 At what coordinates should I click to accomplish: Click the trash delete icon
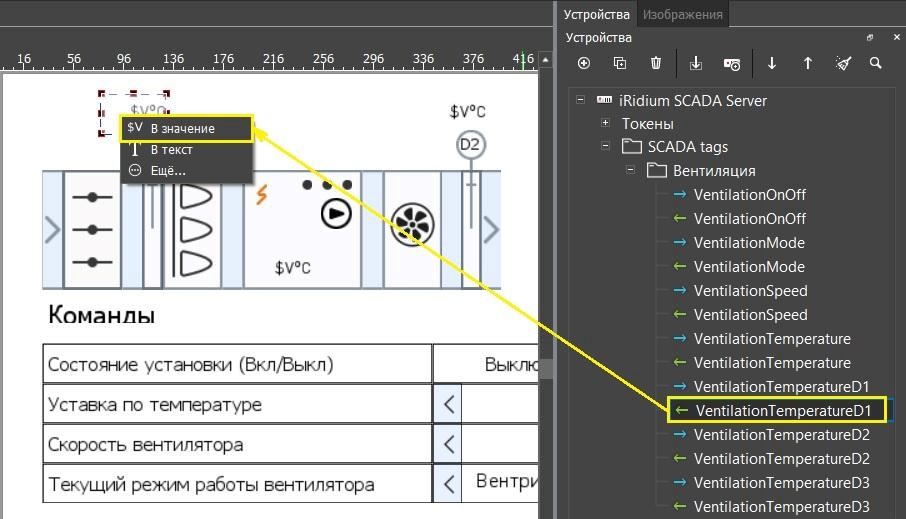pos(656,63)
